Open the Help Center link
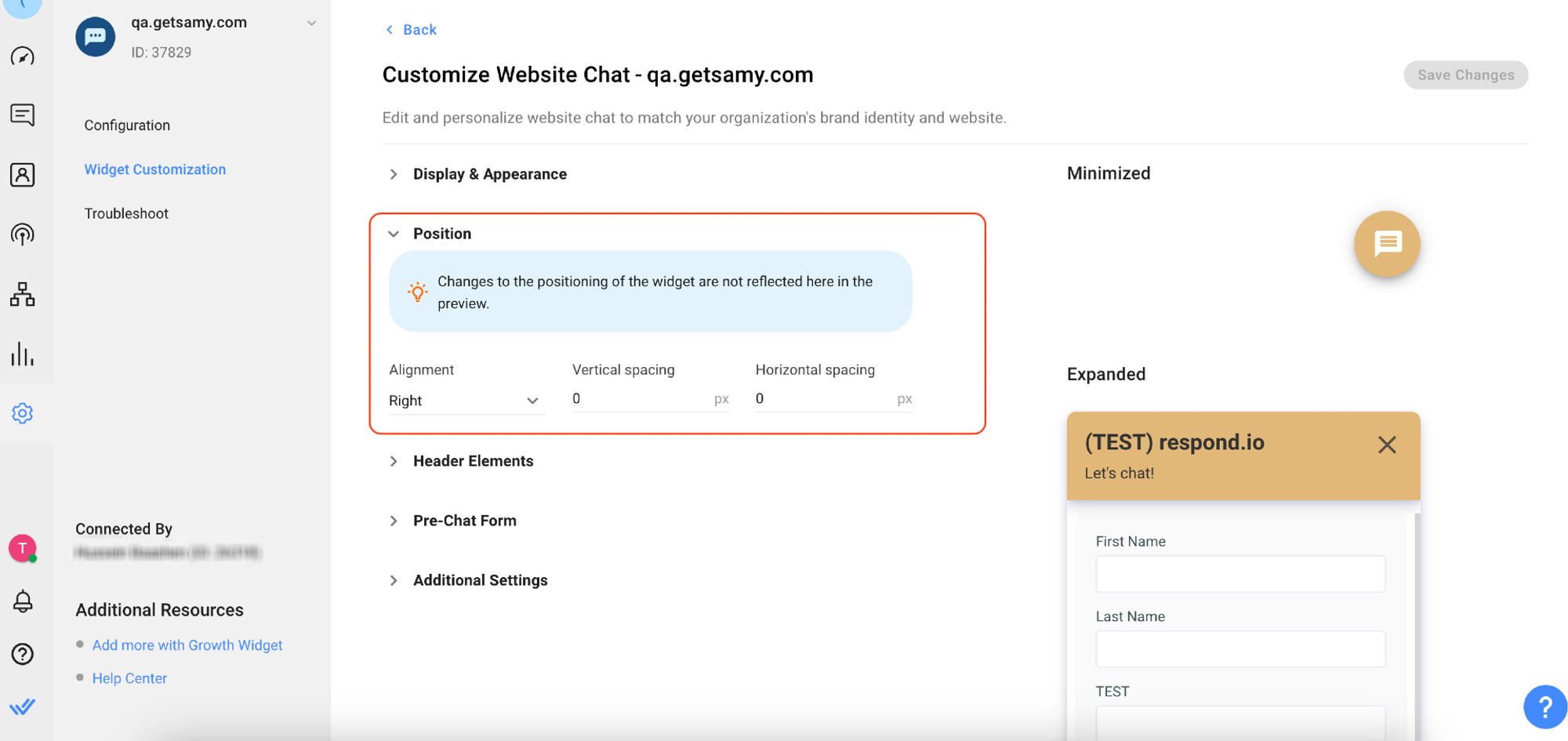 coord(129,678)
